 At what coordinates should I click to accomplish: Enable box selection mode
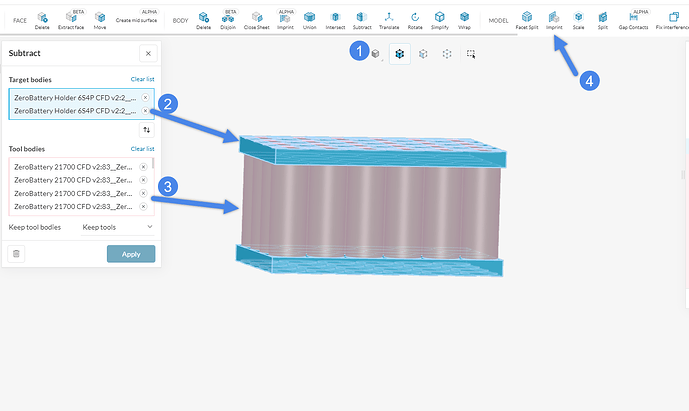click(470, 55)
